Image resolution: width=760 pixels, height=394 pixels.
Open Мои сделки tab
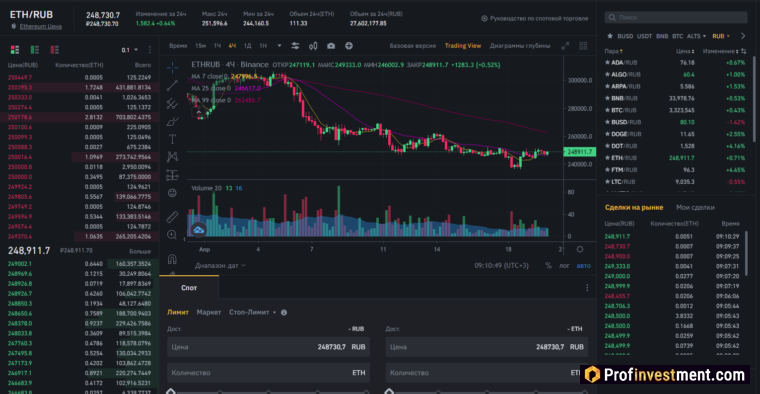coord(695,207)
